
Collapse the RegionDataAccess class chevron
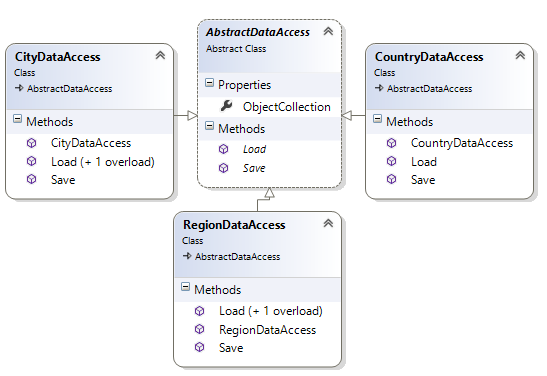[x=328, y=223]
